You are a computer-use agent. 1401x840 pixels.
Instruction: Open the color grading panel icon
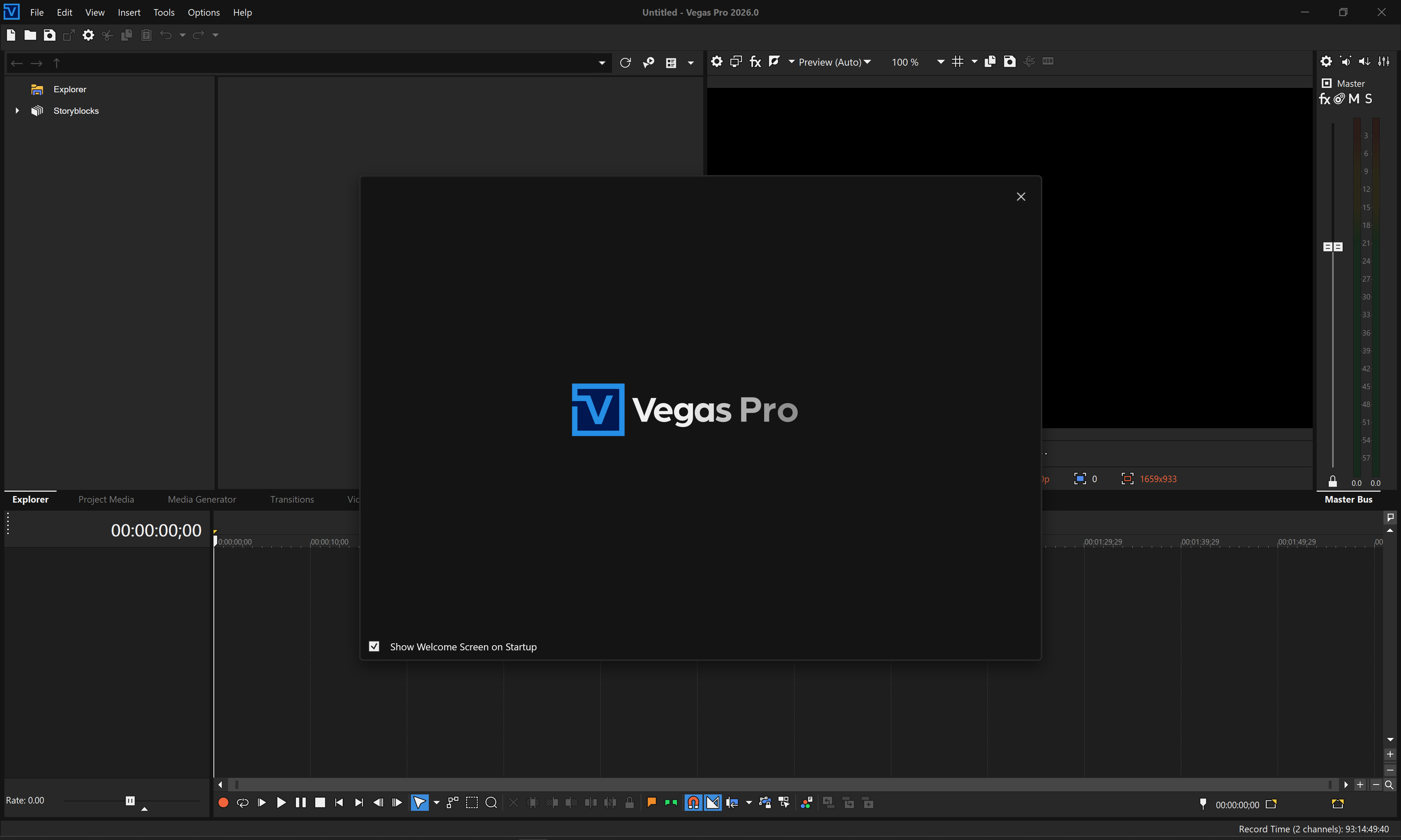[807, 803]
